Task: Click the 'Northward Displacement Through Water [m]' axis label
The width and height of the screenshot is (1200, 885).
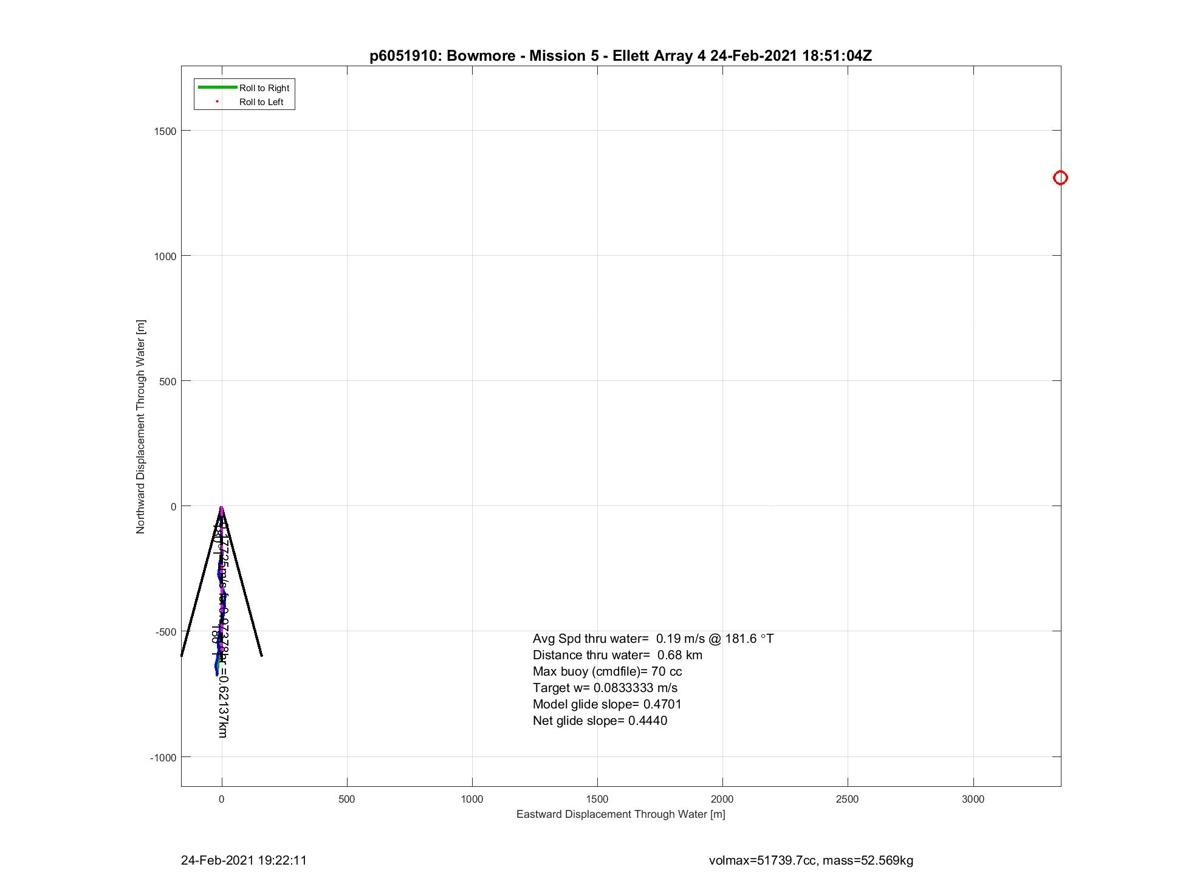Action: point(141,427)
